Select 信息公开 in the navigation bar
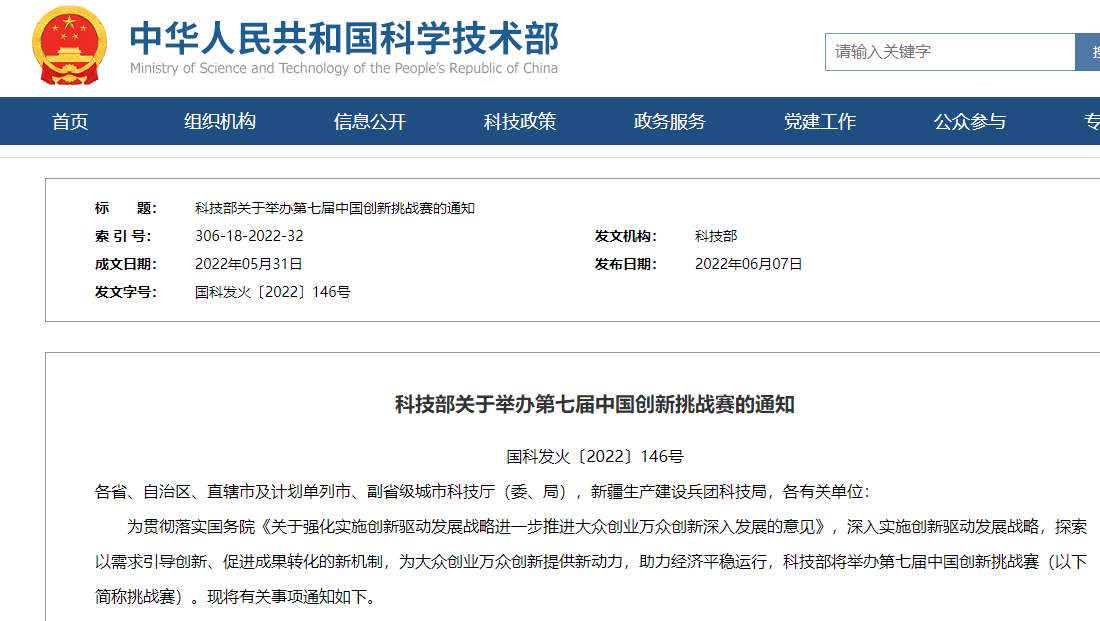 click(x=370, y=122)
